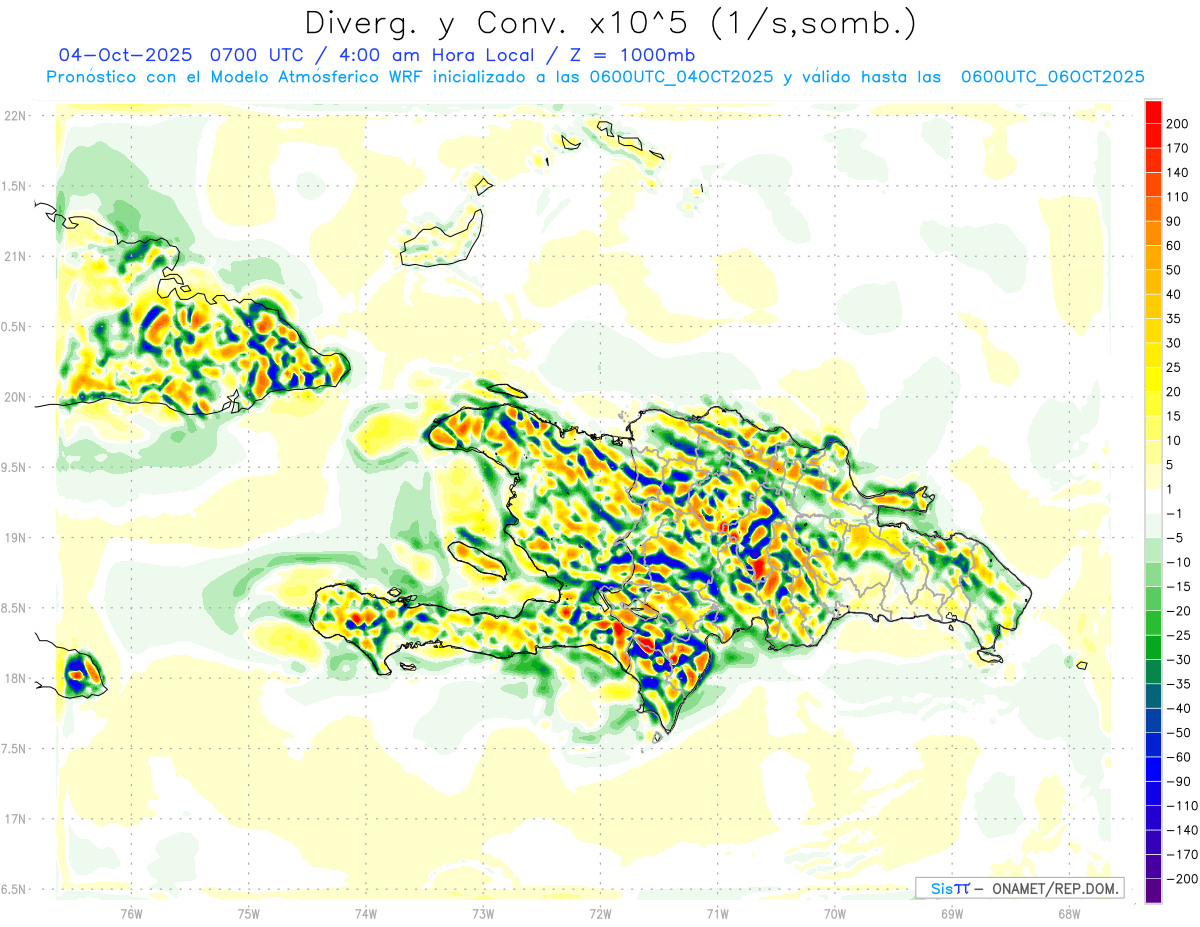1200x927 pixels.
Task: Click the '68W' longitude label
Action: coord(1068,912)
